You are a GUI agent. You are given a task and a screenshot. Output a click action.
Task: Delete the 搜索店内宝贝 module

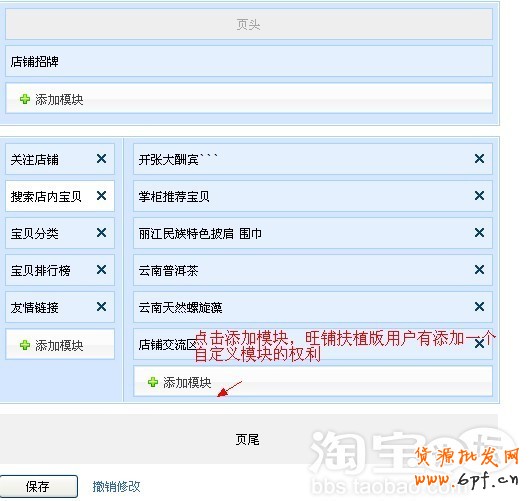pos(101,196)
